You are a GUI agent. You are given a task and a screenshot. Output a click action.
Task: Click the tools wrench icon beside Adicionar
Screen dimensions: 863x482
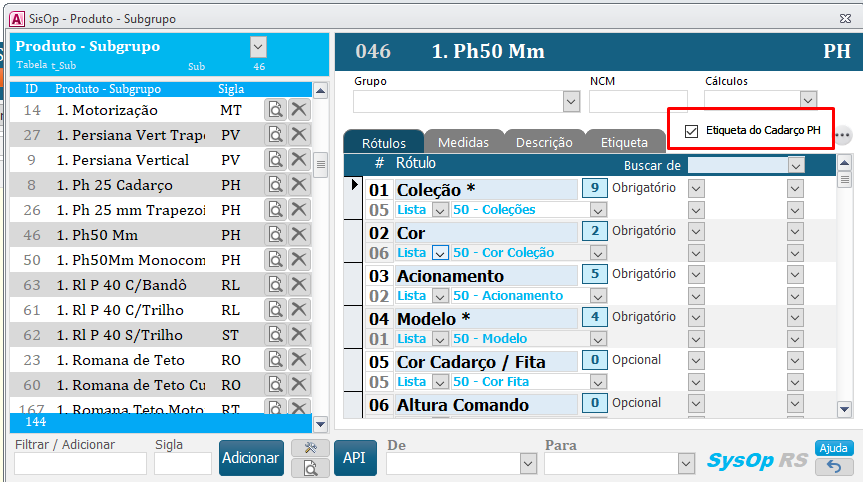(x=310, y=448)
